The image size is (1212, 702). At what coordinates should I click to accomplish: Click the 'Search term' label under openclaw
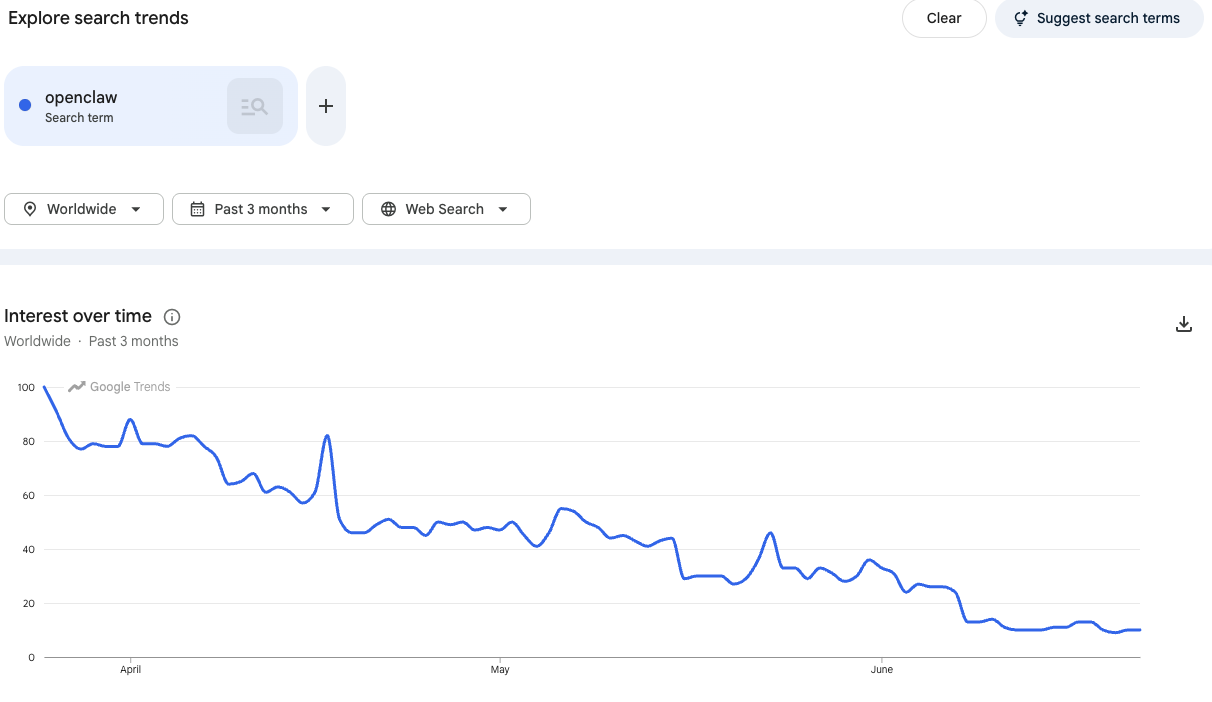[x=79, y=118]
